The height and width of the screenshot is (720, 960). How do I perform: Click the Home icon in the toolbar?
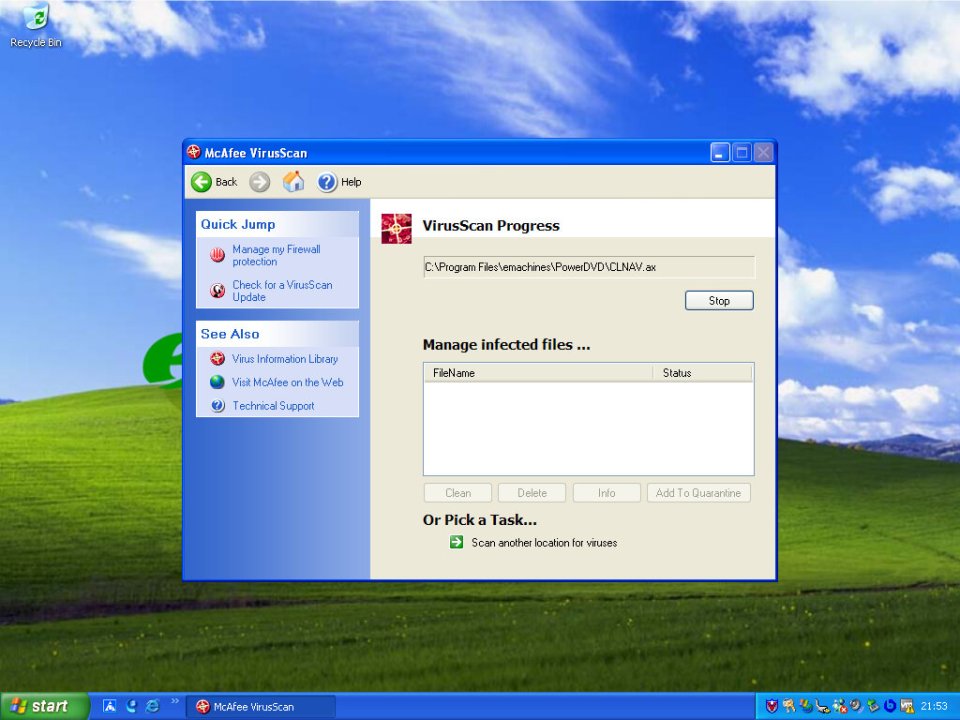(293, 182)
